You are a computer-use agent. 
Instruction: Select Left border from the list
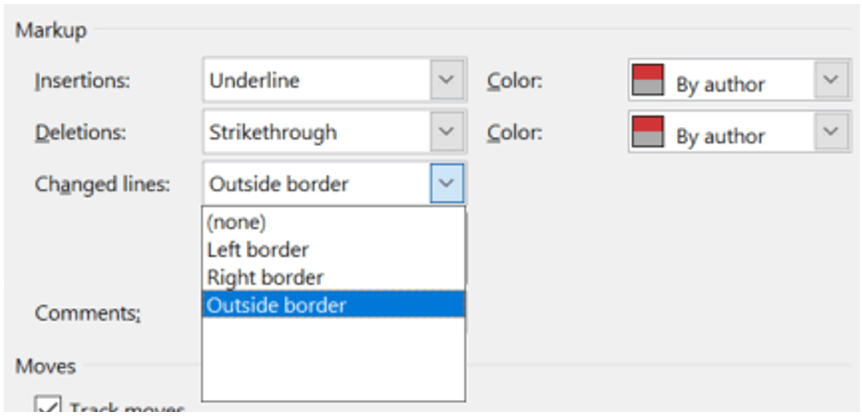click(x=258, y=250)
